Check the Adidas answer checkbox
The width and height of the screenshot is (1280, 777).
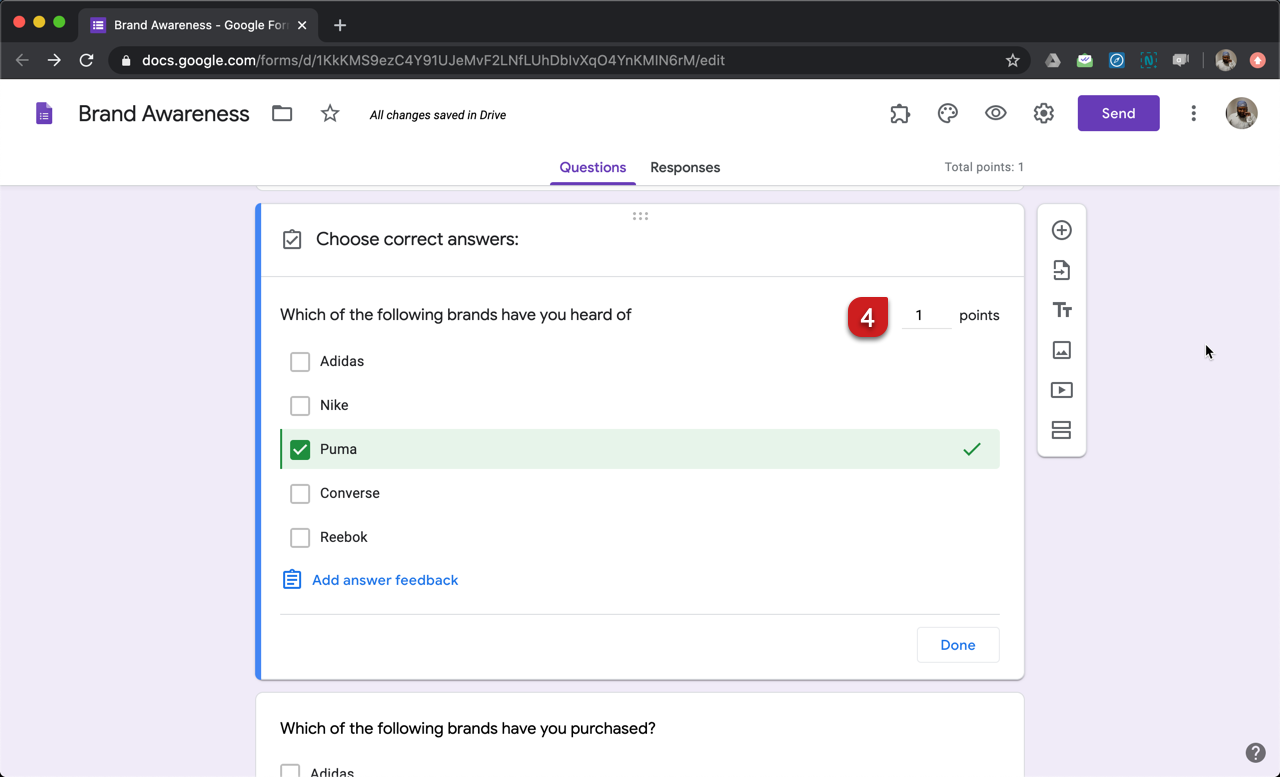click(300, 361)
